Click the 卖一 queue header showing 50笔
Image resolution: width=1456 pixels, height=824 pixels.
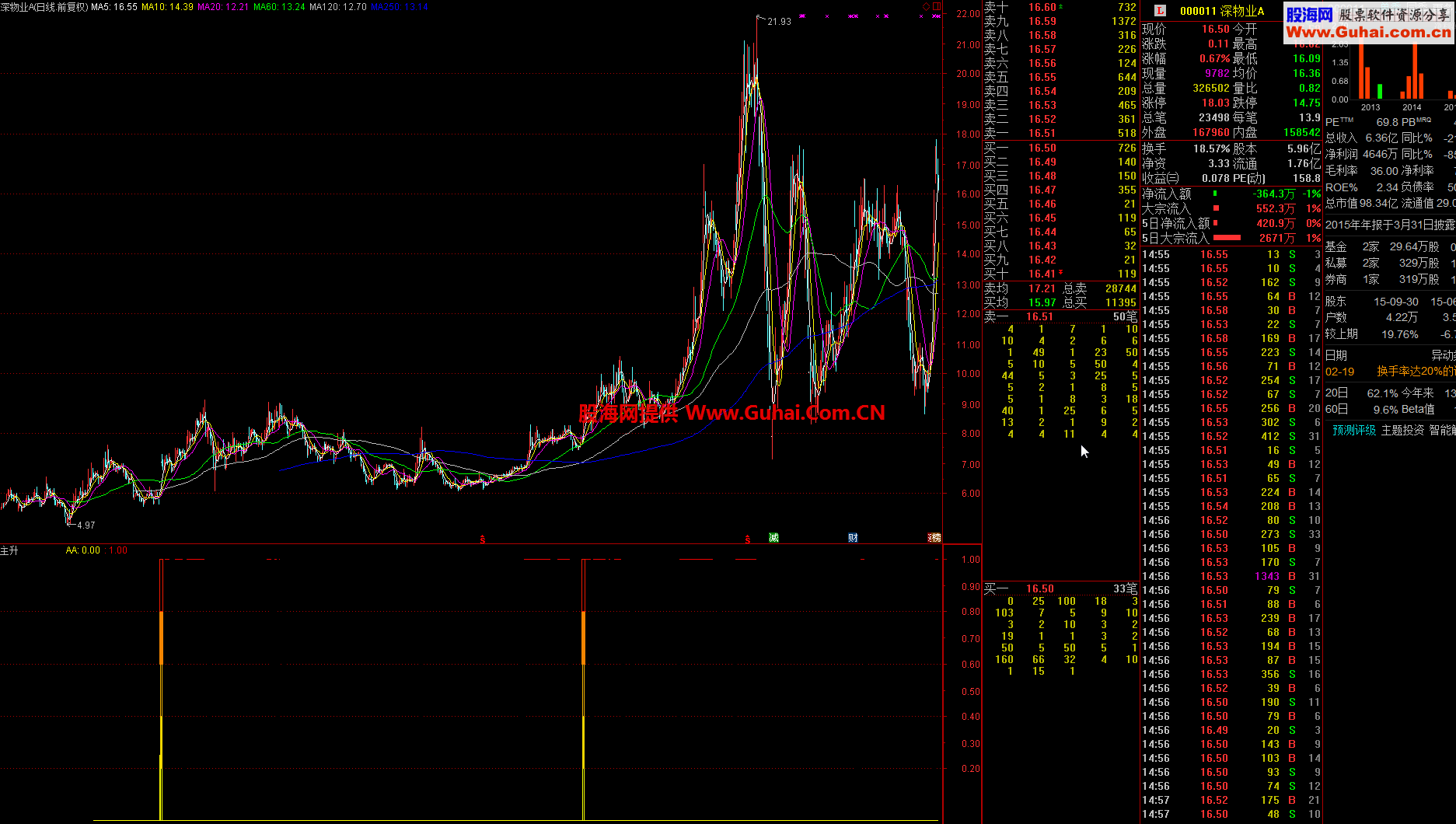click(1060, 316)
